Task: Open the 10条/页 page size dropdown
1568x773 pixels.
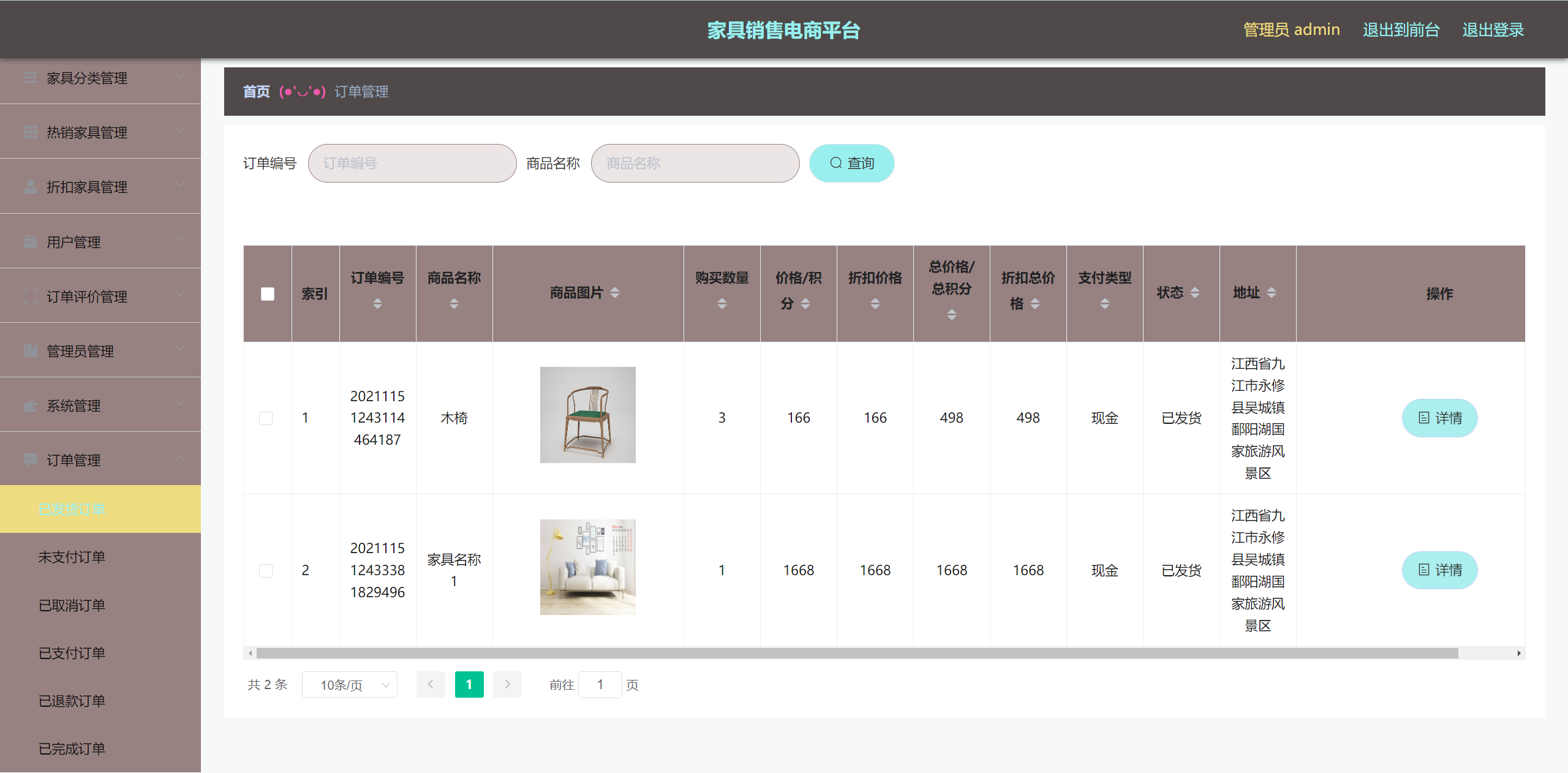Action: coord(349,684)
